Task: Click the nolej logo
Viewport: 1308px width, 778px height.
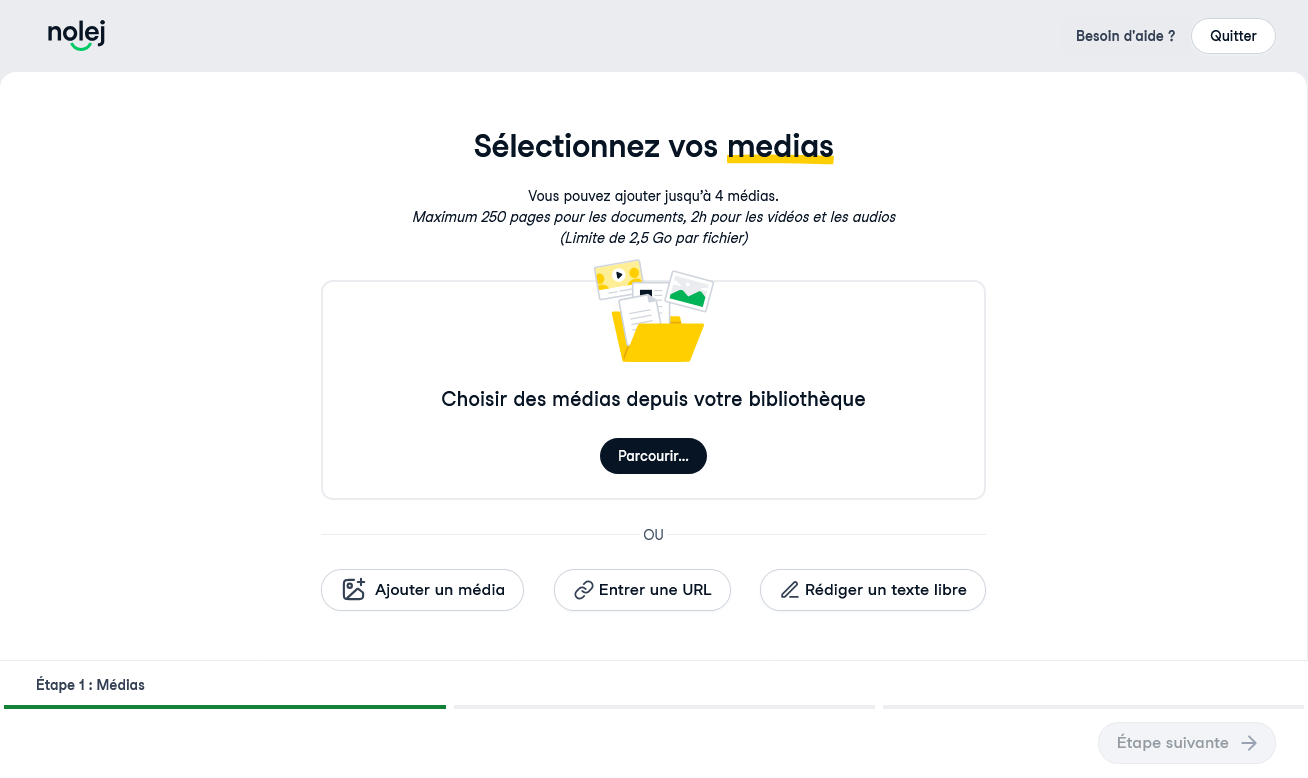Action: point(77,36)
